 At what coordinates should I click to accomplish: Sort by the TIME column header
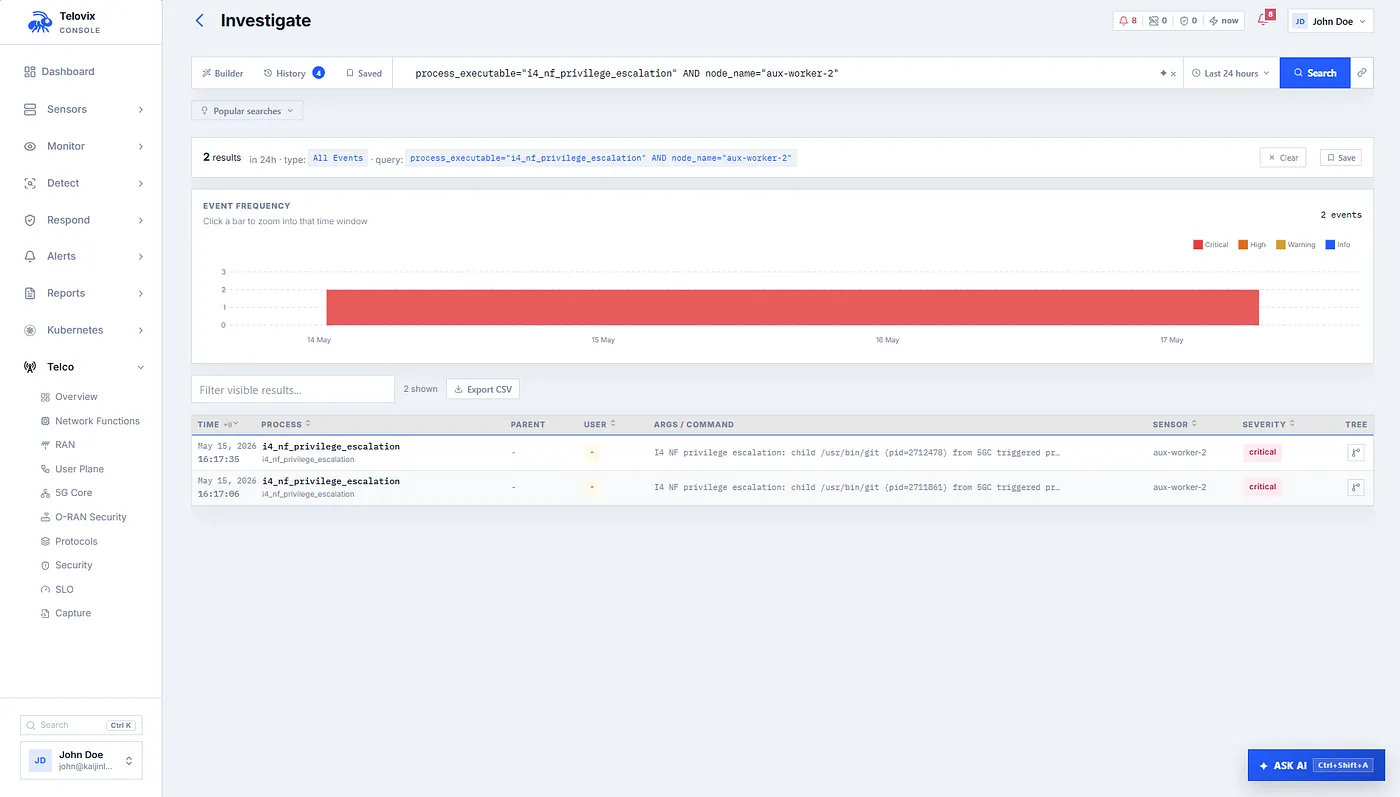(218, 425)
